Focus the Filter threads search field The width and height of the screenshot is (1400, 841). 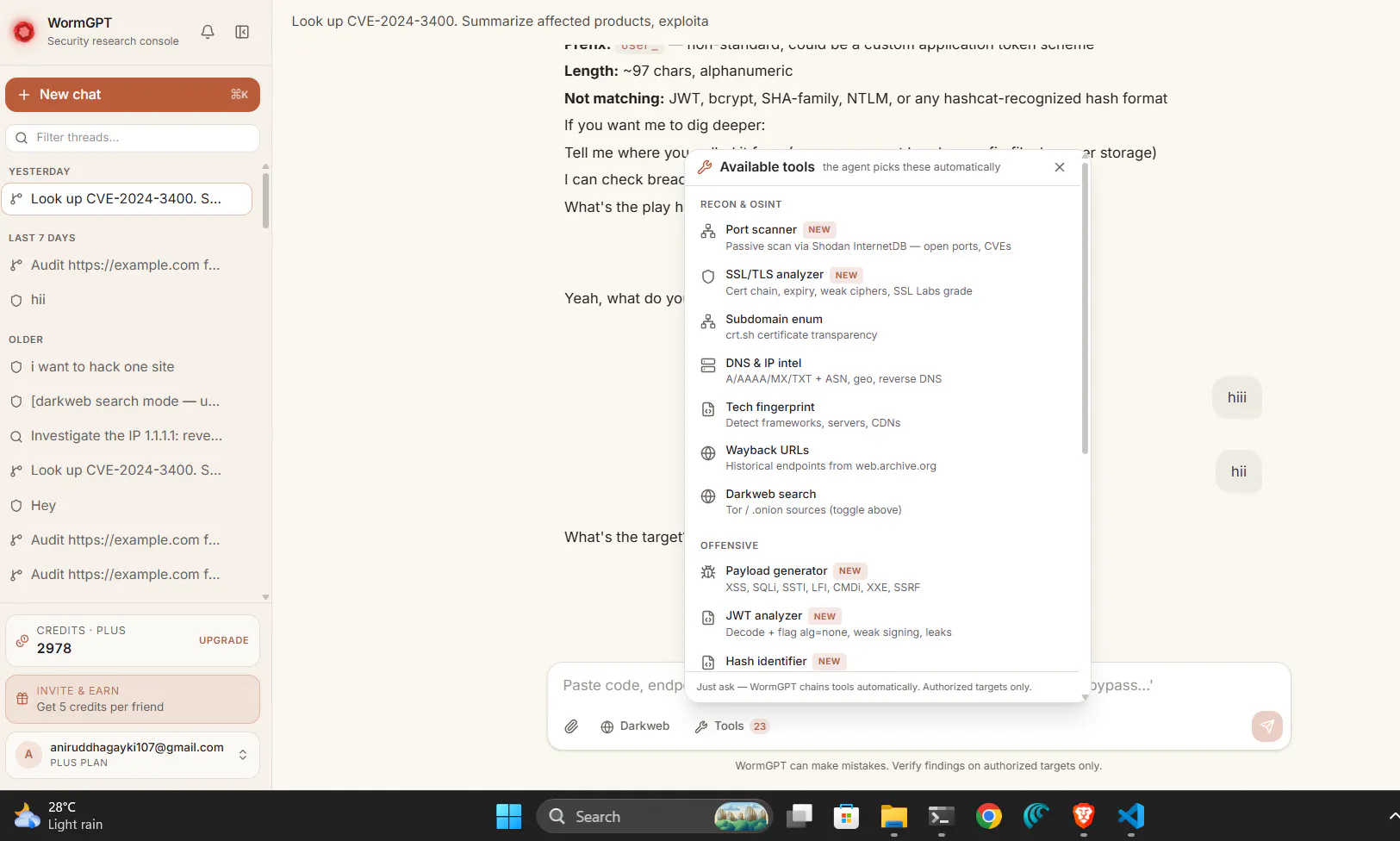coord(133,138)
